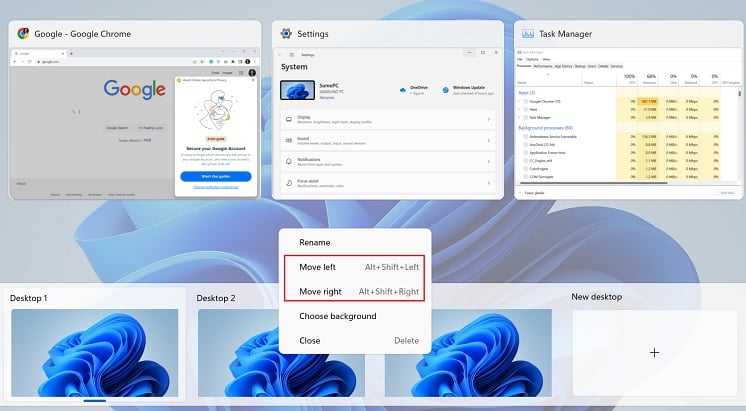The image size is (746, 411).
Task: Click the Gmail link on the Google page
Action: 215,73
